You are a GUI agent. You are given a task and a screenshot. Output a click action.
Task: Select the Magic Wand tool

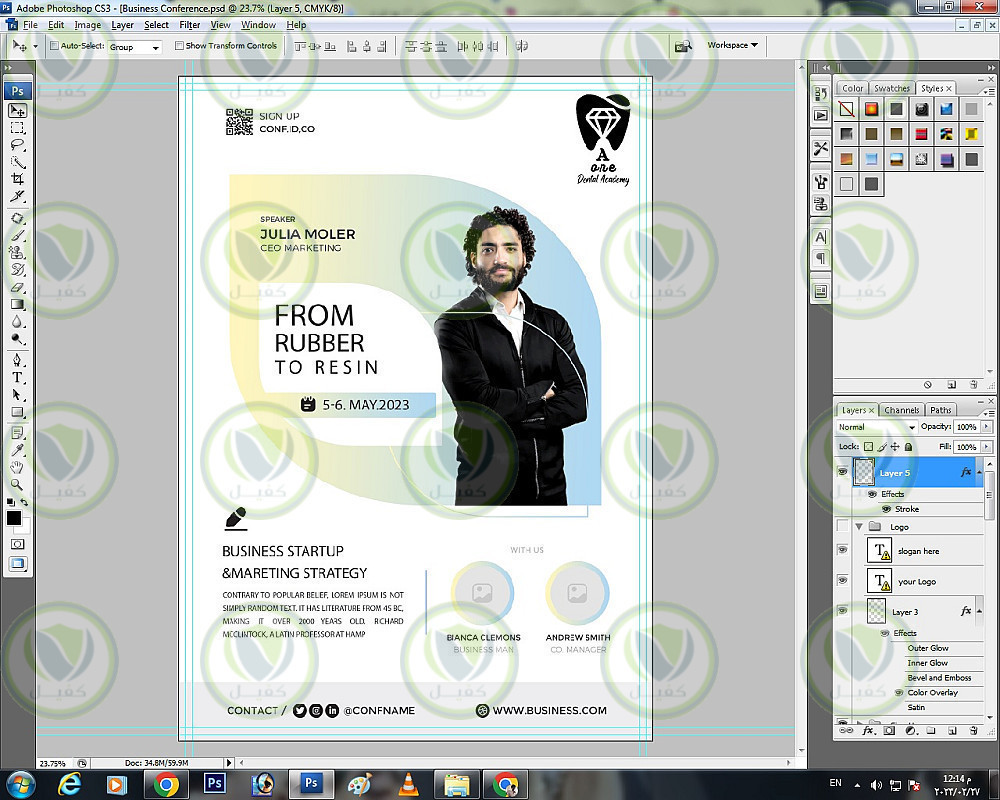coord(17,162)
